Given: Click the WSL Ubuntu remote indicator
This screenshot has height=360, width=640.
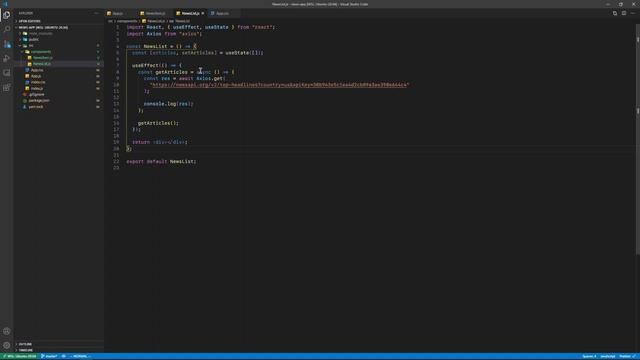Looking at the screenshot, I should (x=19, y=356).
